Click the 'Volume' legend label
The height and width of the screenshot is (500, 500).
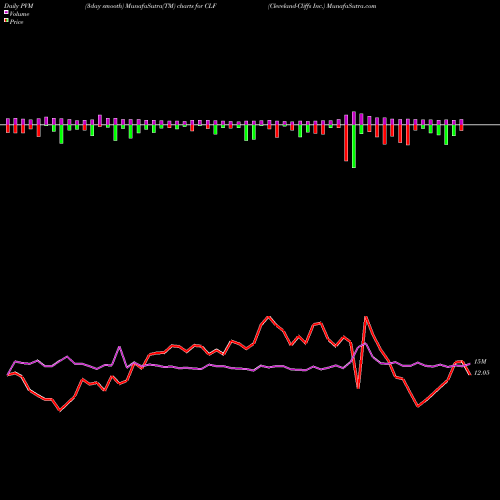pyautogui.click(x=19, y=14)
